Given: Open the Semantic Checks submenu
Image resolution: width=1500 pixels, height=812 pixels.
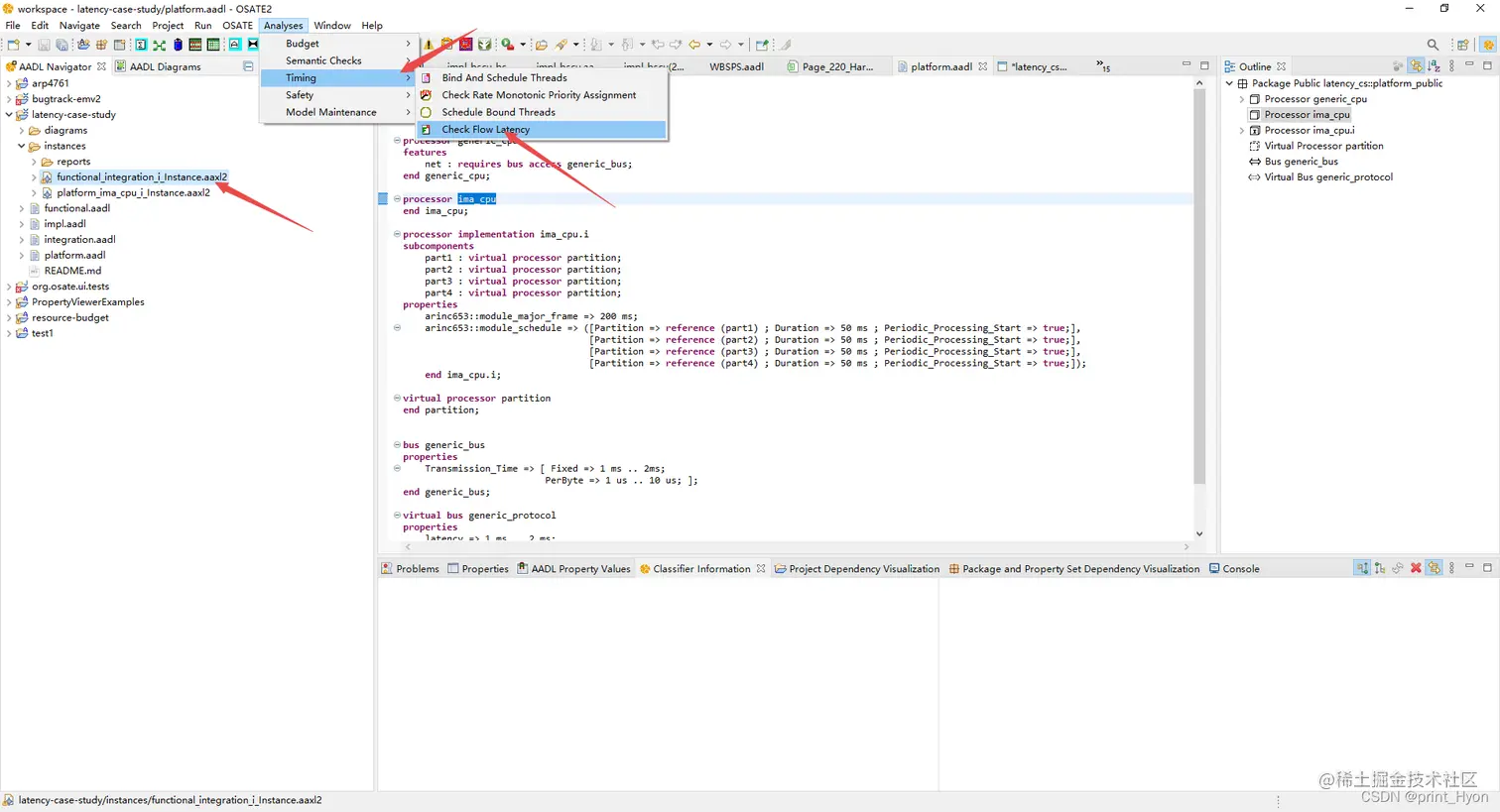Looking at the screenshot, I should pos(337,60).
